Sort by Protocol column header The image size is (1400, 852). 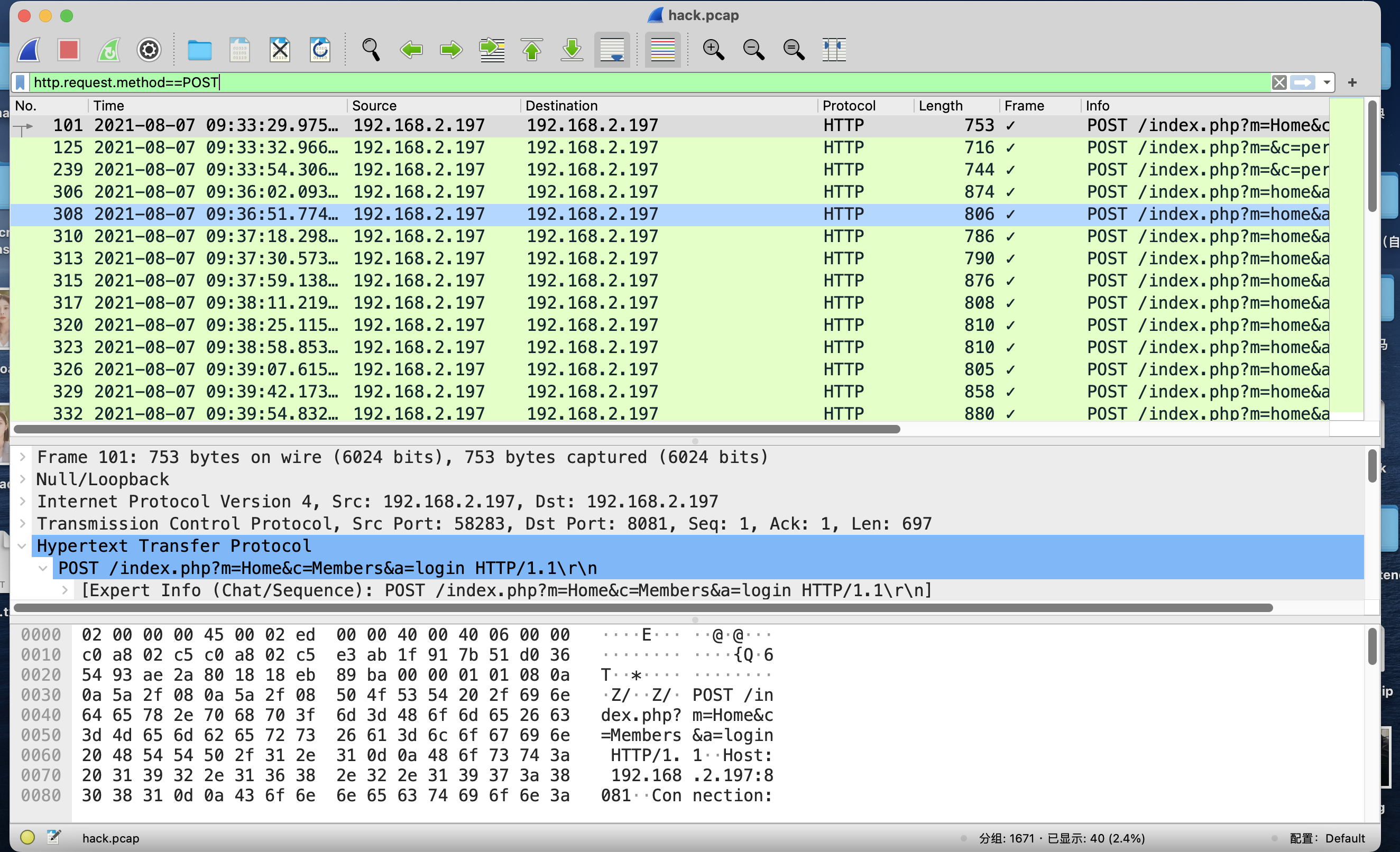click(866, 106)
